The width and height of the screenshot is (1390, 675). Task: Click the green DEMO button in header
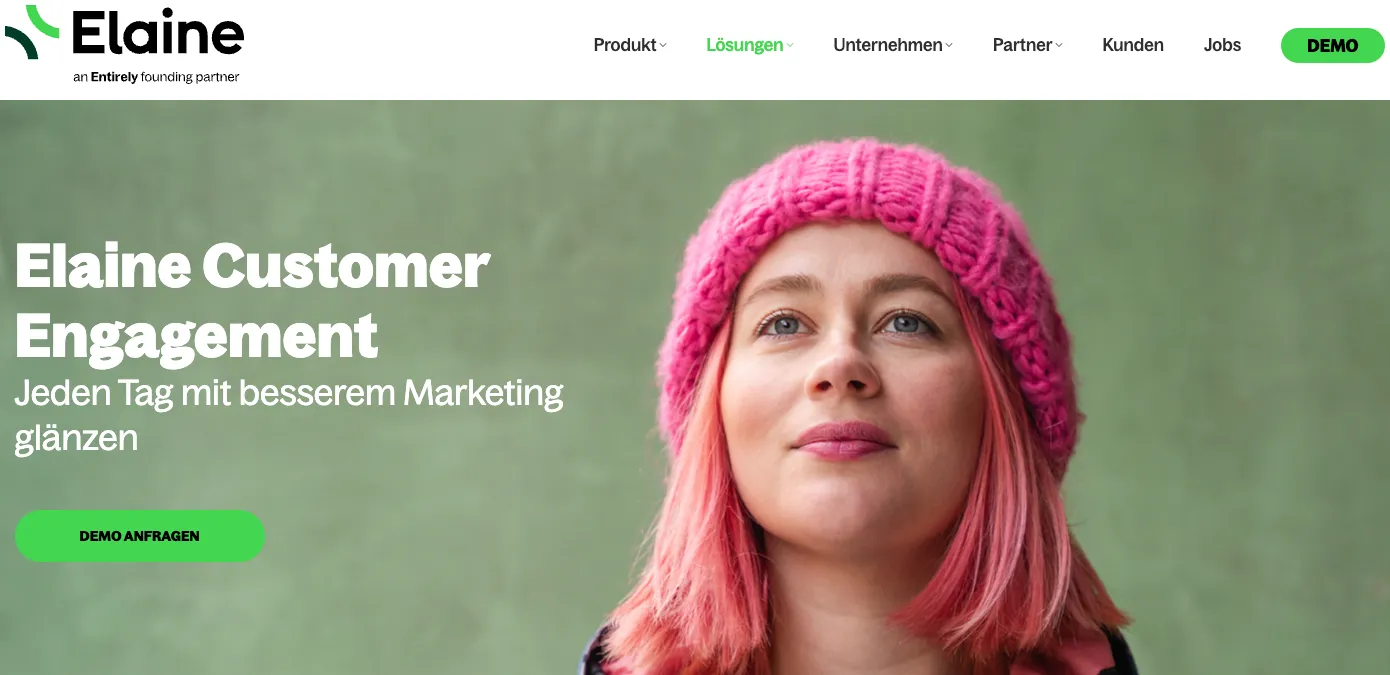(x=1333, y=46)
